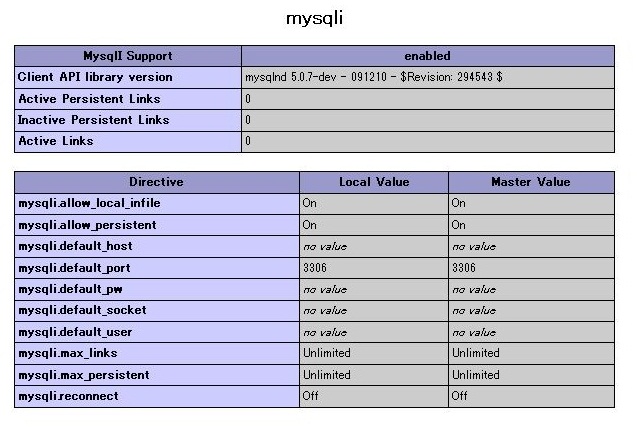Select the Client API library version label
637x427 pixels.
point(95,77)
